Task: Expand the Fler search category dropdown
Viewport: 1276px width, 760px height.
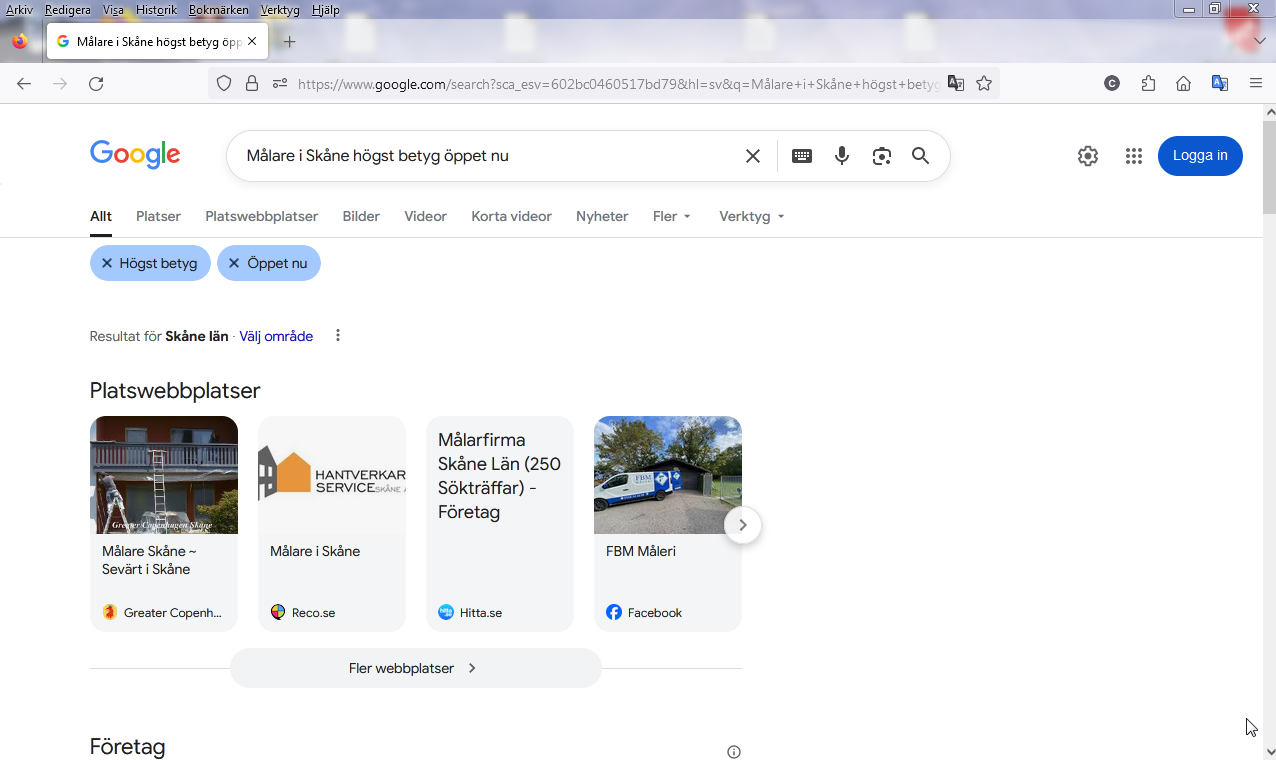Action: pos(672,216)
